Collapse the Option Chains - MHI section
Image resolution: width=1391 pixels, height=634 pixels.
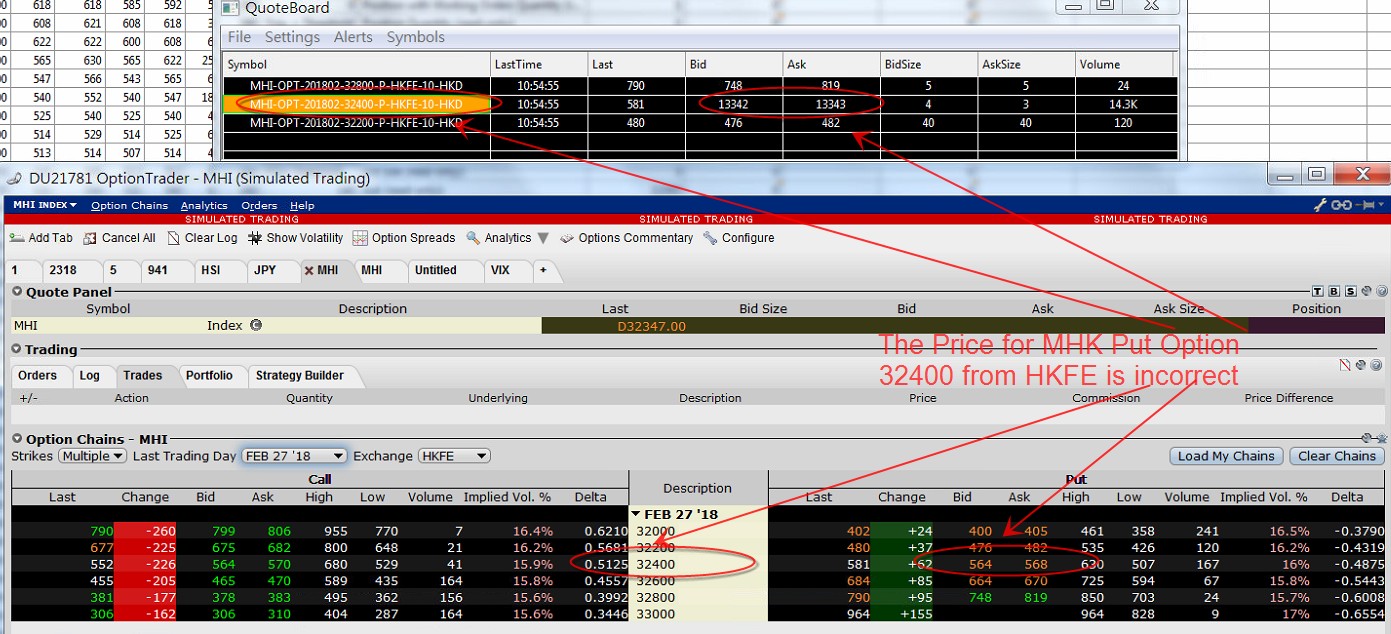[17, 439]
